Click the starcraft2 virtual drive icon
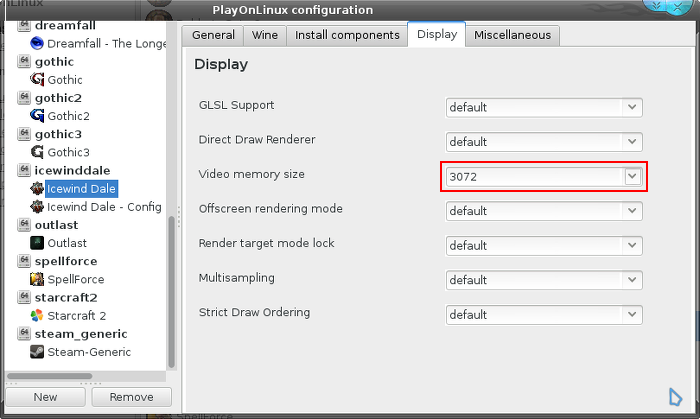The width and height of the screenshot is (700, 419). (x=24, y=297)
